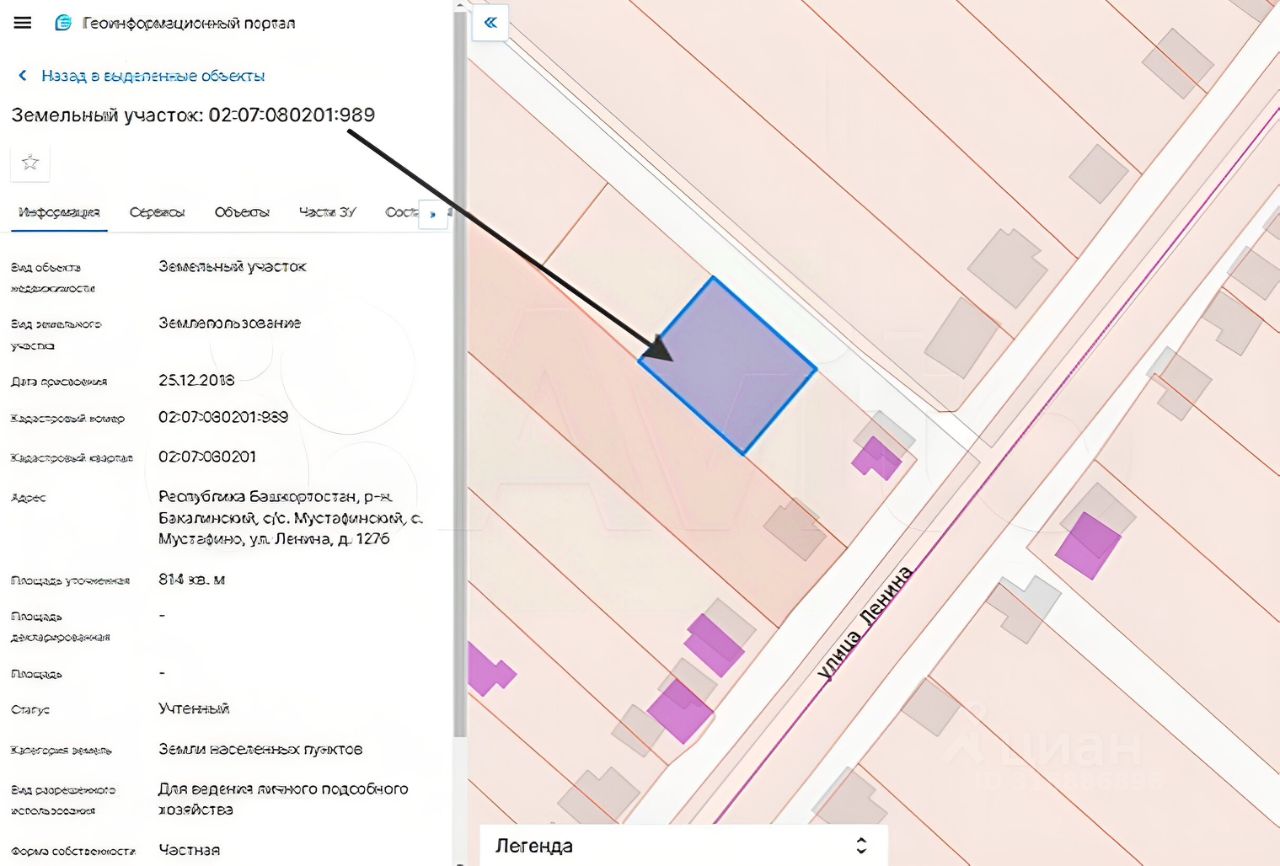The height and width of the screenshot is (866, 1280).
Task: Show more tabs with right arrow button
Action: click(x=433, y=214)
